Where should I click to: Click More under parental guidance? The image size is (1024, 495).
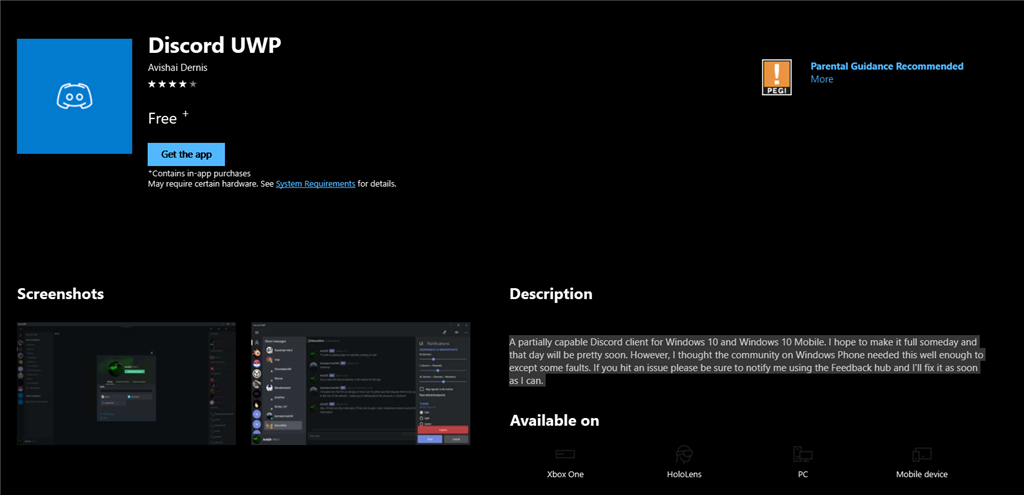[822, 79]
